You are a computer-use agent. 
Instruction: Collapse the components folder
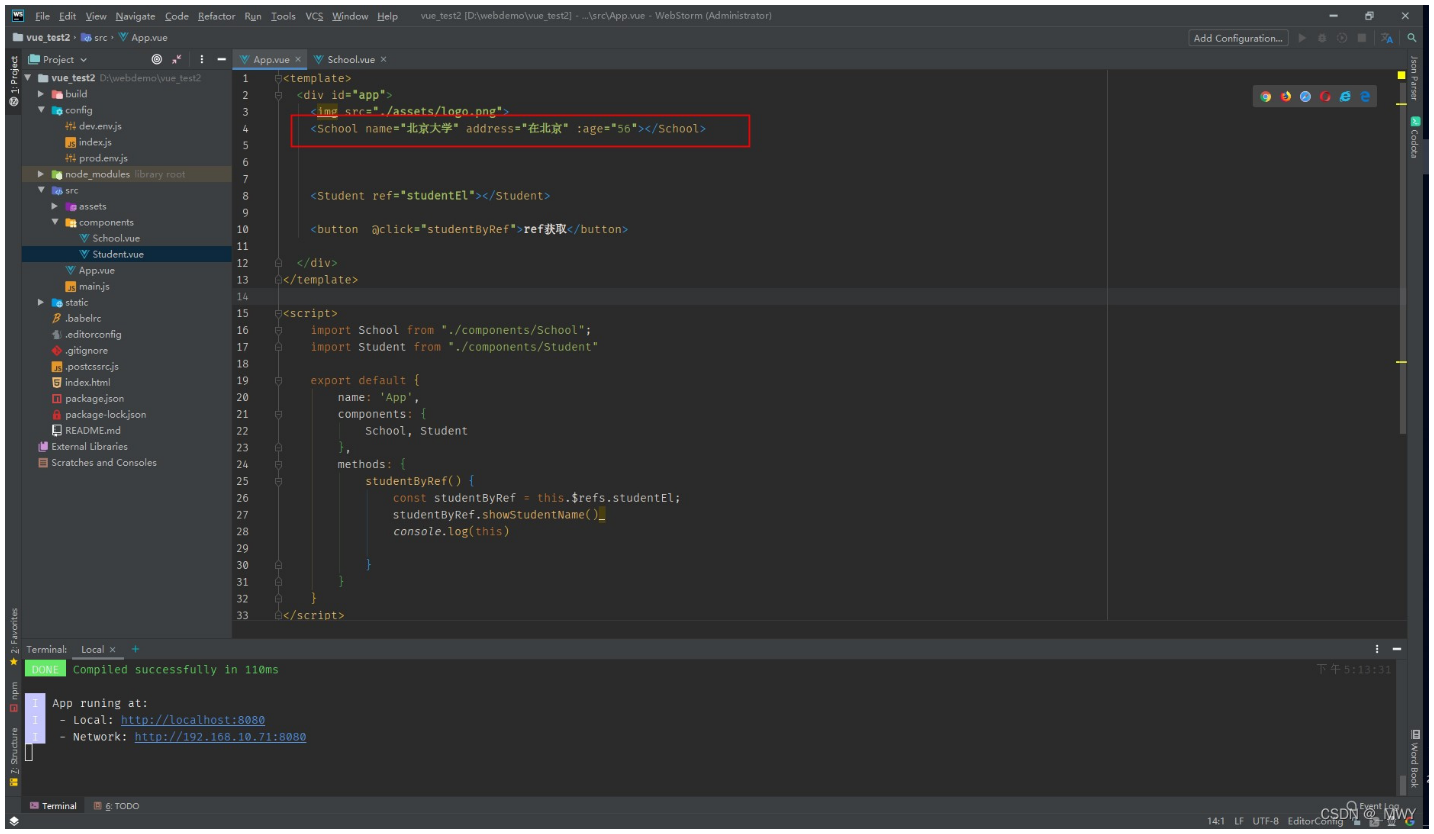[56, 222]
